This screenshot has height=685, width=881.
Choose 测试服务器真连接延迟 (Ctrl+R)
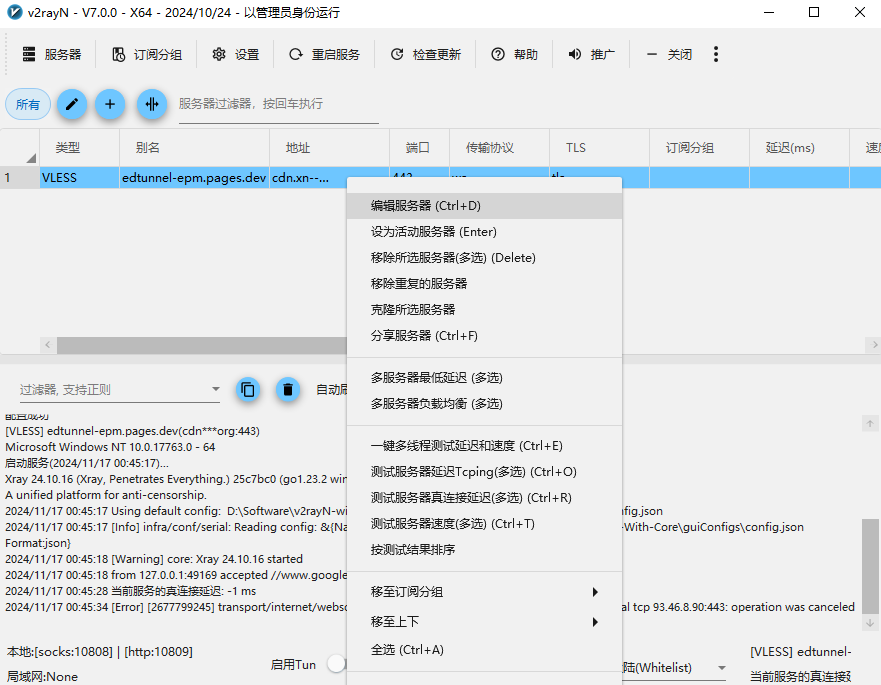click(484, 497)
